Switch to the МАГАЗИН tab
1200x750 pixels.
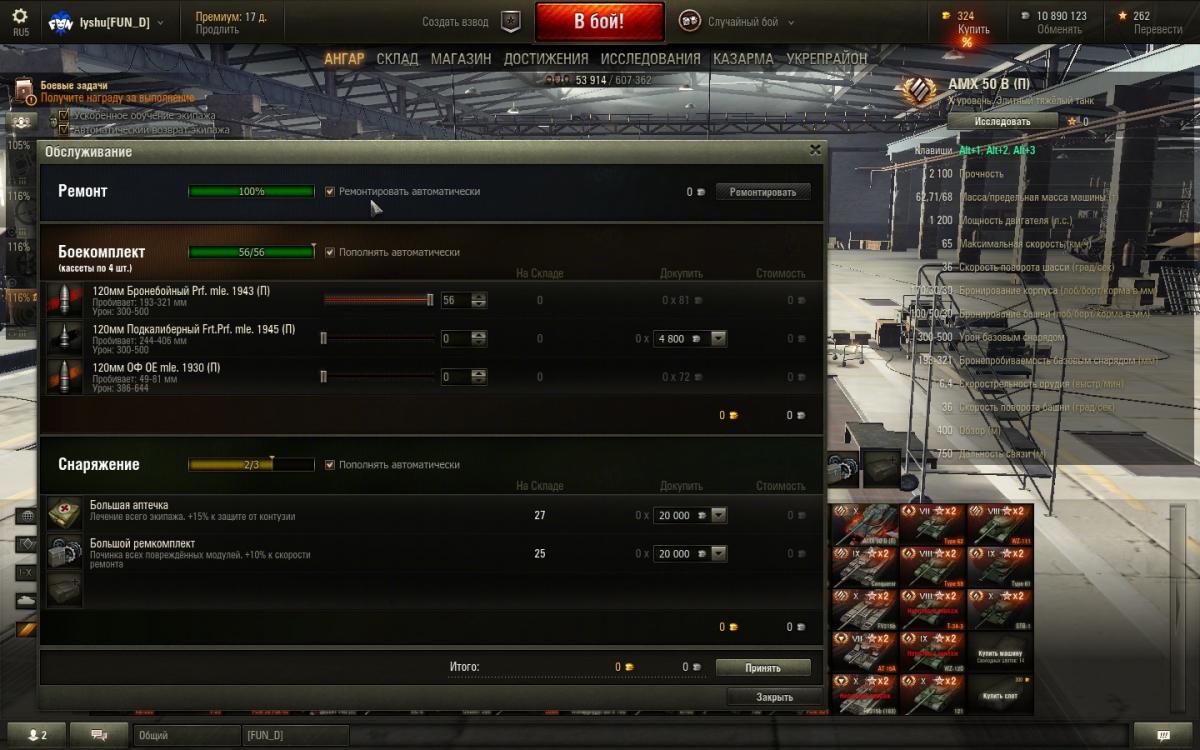pyautogui.click(x=461, y=59)
